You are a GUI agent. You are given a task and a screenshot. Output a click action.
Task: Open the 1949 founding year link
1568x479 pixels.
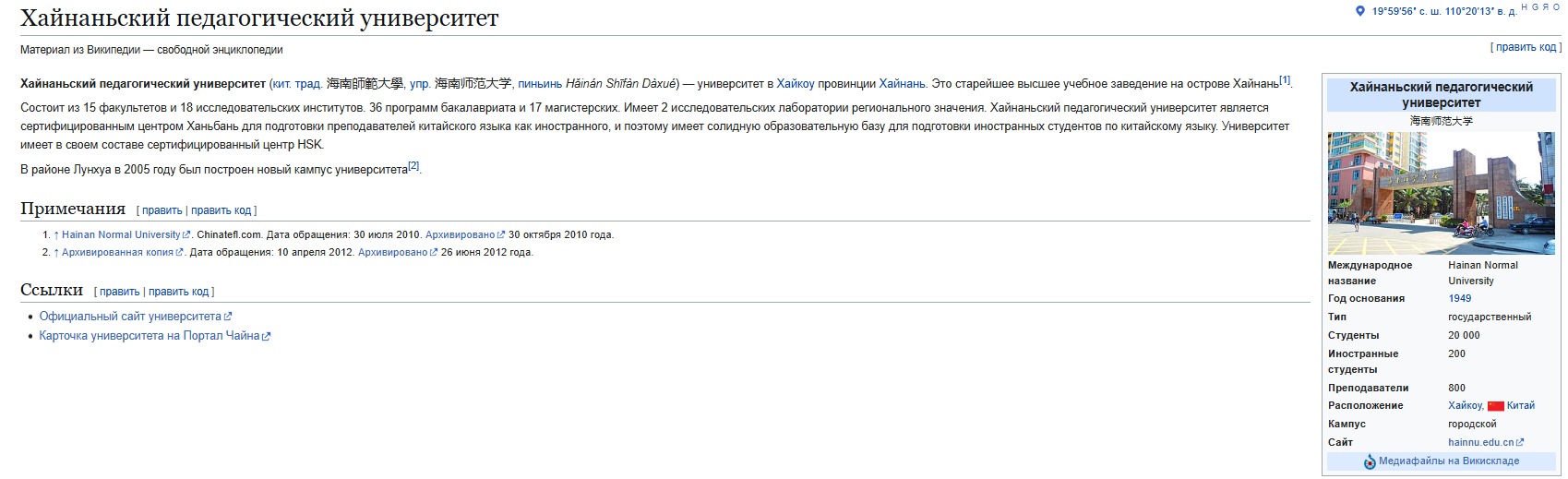(x=1460, y=299)
